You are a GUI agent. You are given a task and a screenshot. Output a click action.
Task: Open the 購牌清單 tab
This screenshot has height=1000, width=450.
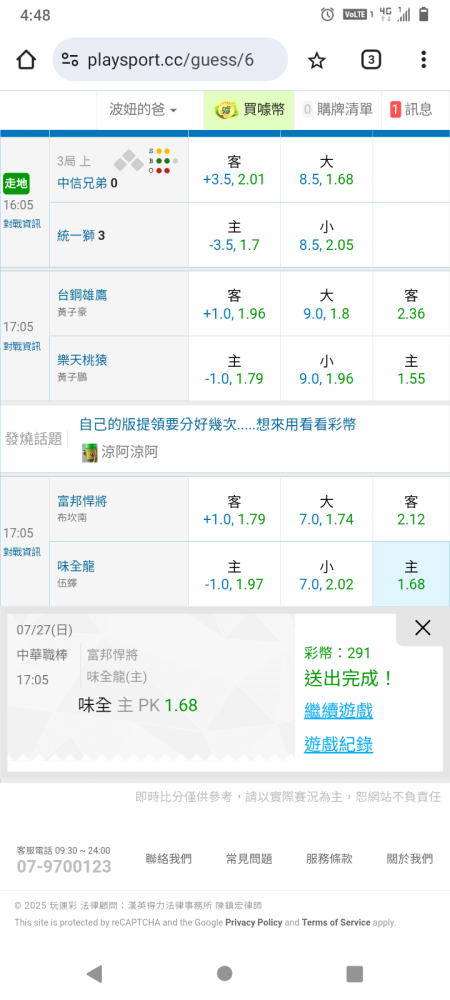click(338, 110)
